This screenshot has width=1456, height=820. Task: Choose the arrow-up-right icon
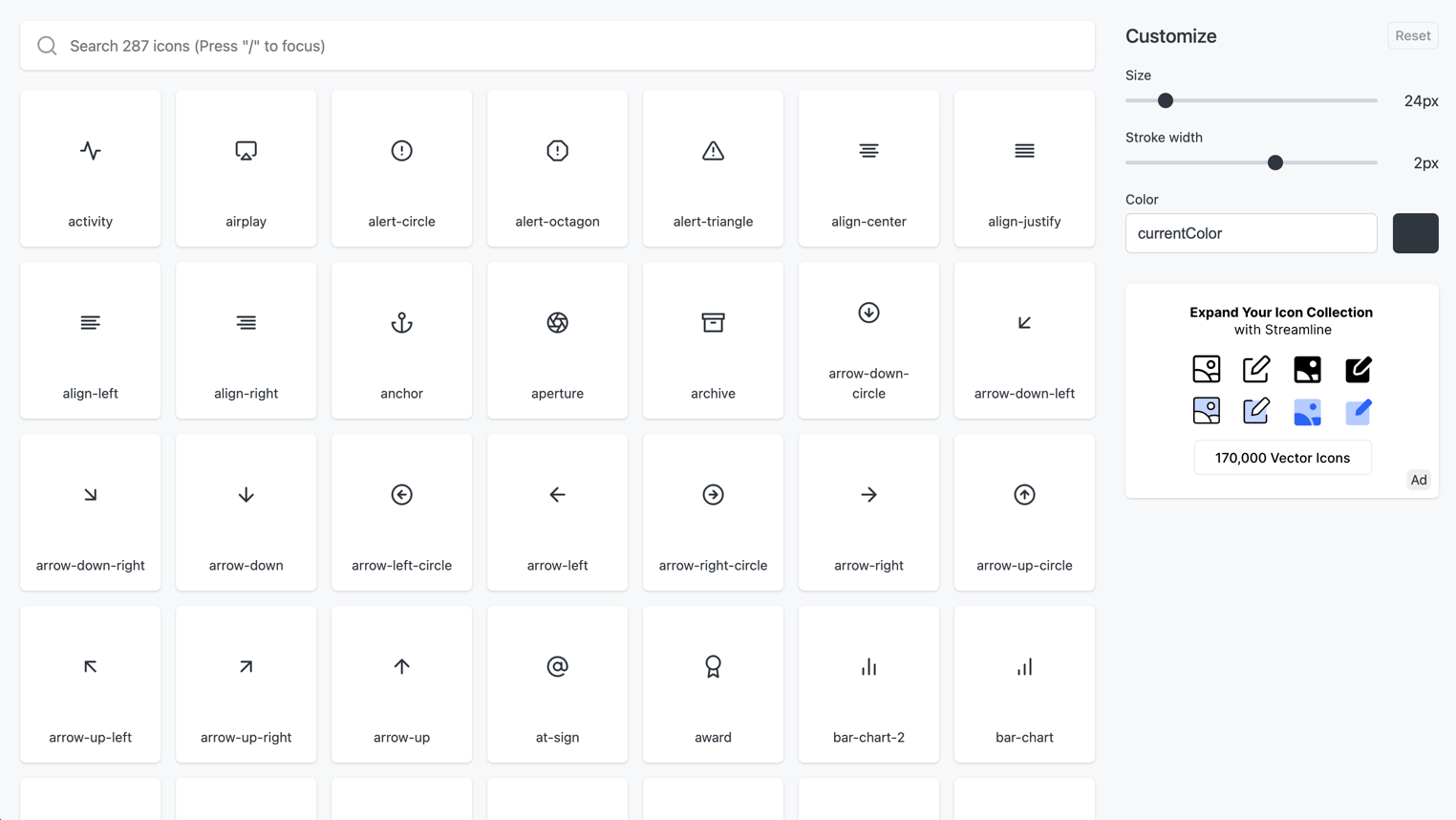click(246, 684)
